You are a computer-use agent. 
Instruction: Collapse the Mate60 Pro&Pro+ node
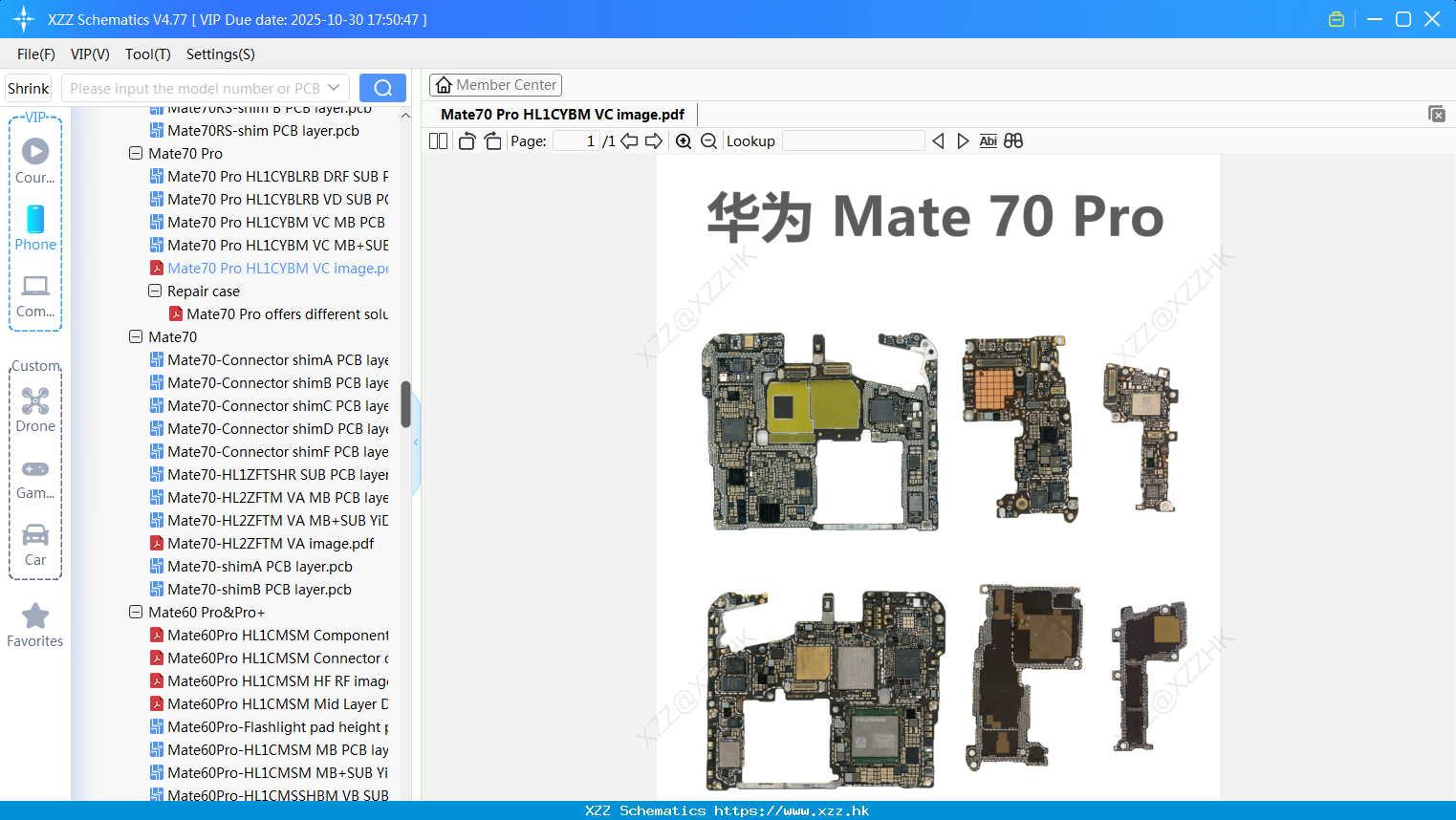click(136, 612)
